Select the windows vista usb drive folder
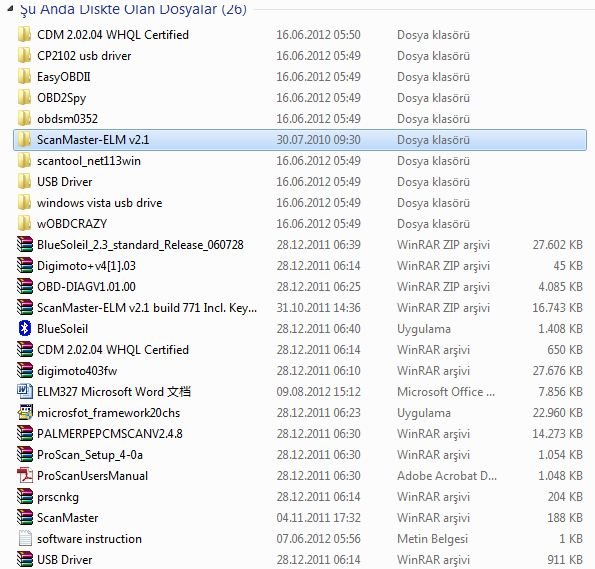 (300, 203)
